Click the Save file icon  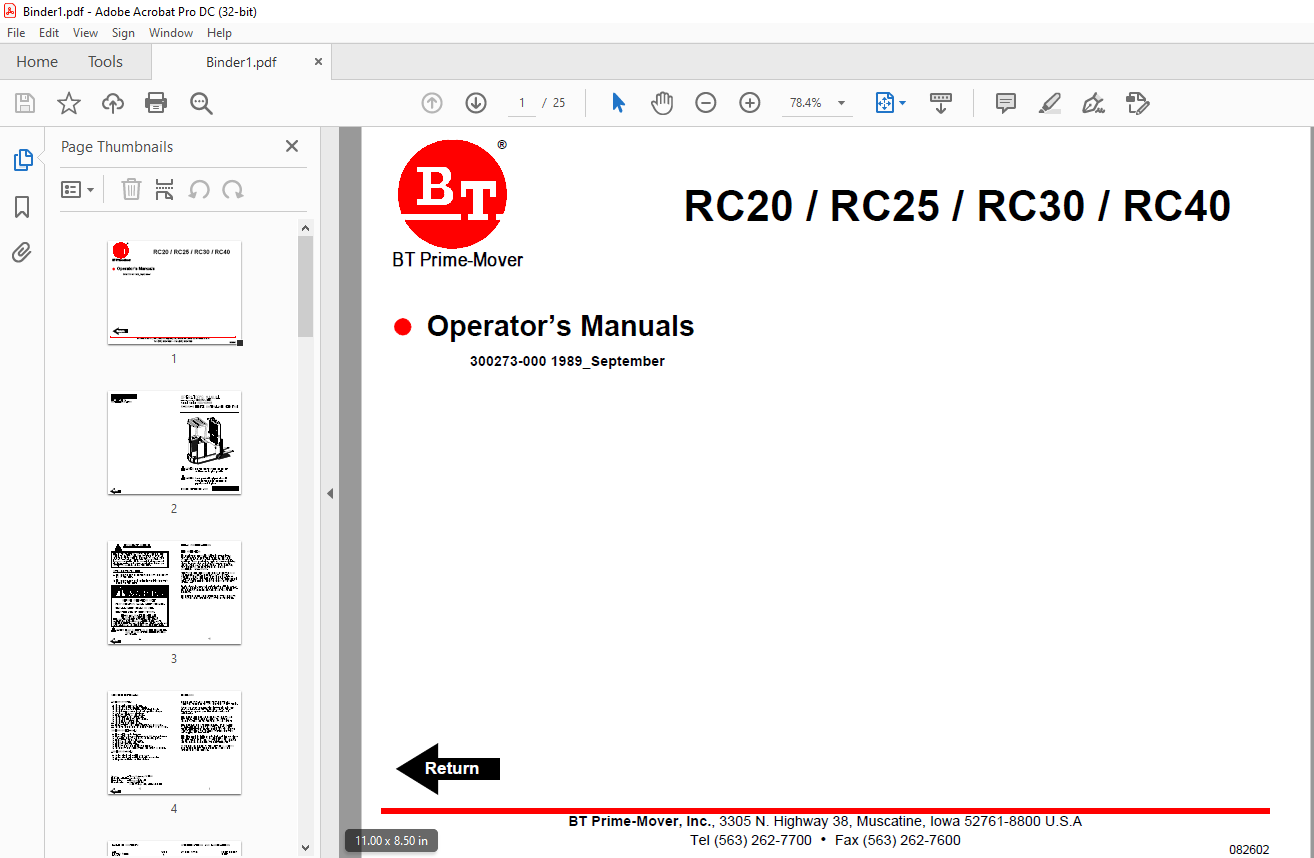tap(25, 103)
